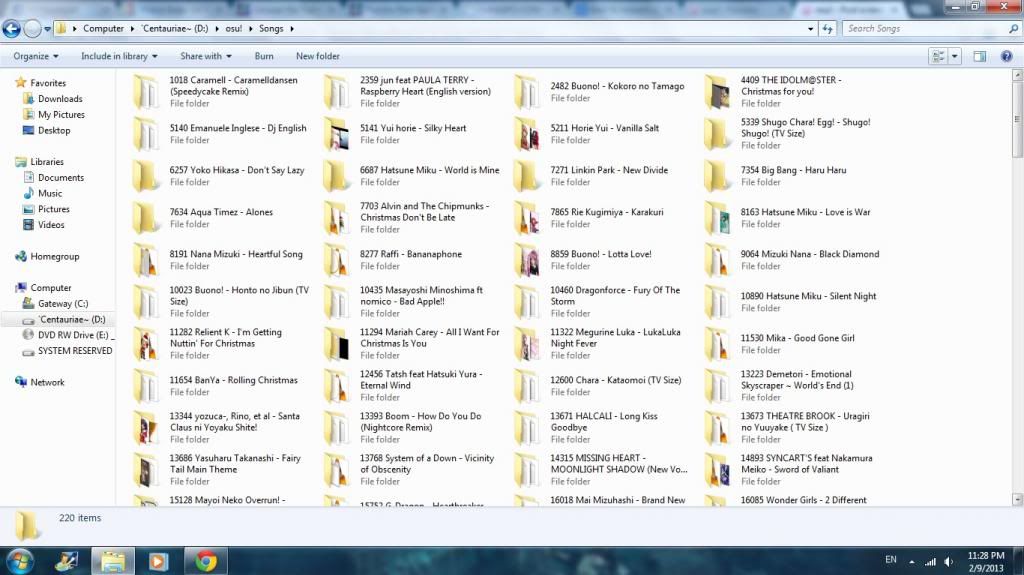Open Documents library
This screenshot has height=575, width=1024.
pos(61,177)
